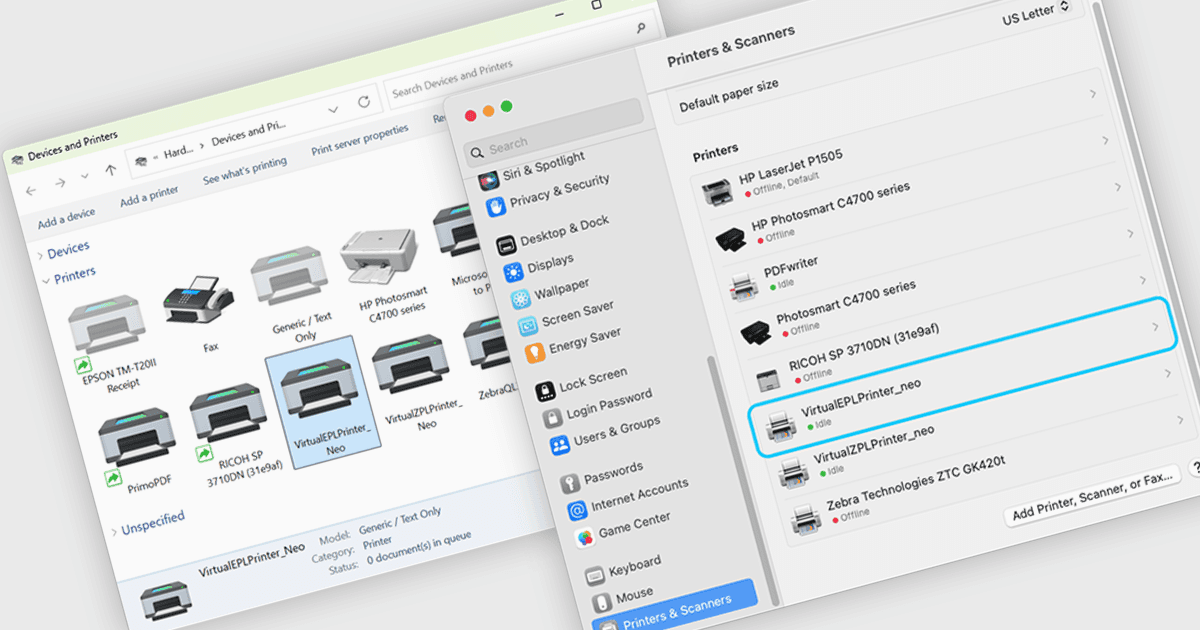Open Print server properties
Viewport: 1200px width, 630px height.
360,140
